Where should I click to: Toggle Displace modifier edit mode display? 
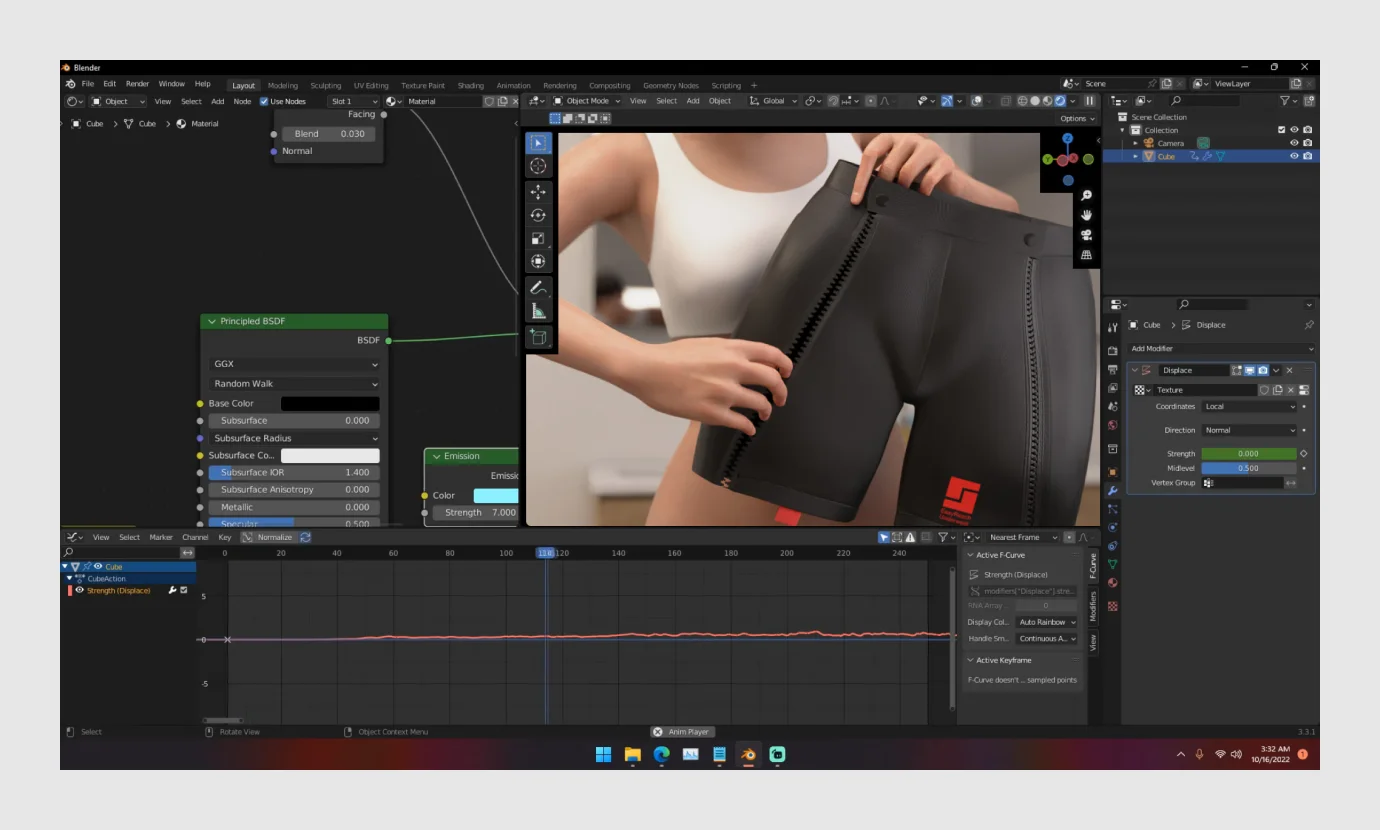(x=1237, y=370)
